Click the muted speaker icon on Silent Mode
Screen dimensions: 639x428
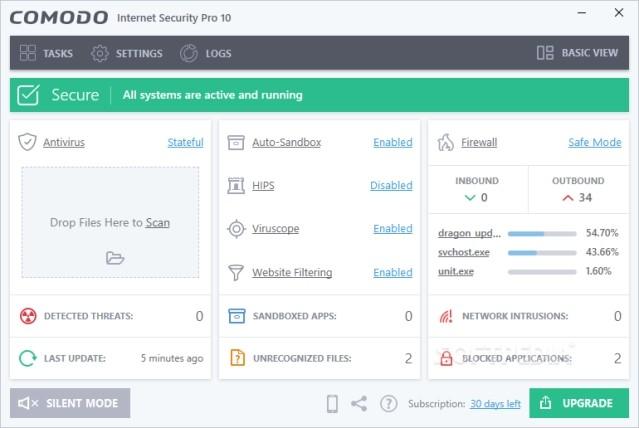point(28,403)
